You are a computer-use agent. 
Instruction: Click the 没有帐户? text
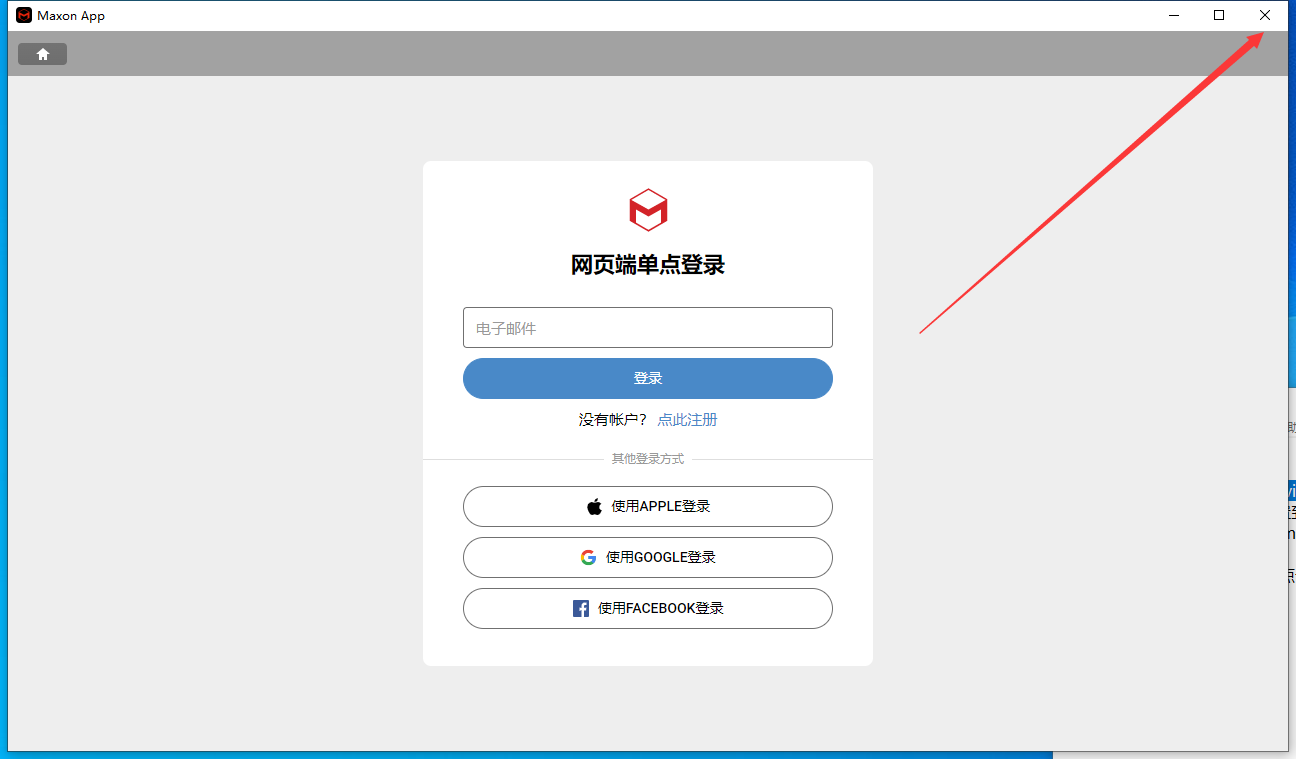[x=612, y=420]
